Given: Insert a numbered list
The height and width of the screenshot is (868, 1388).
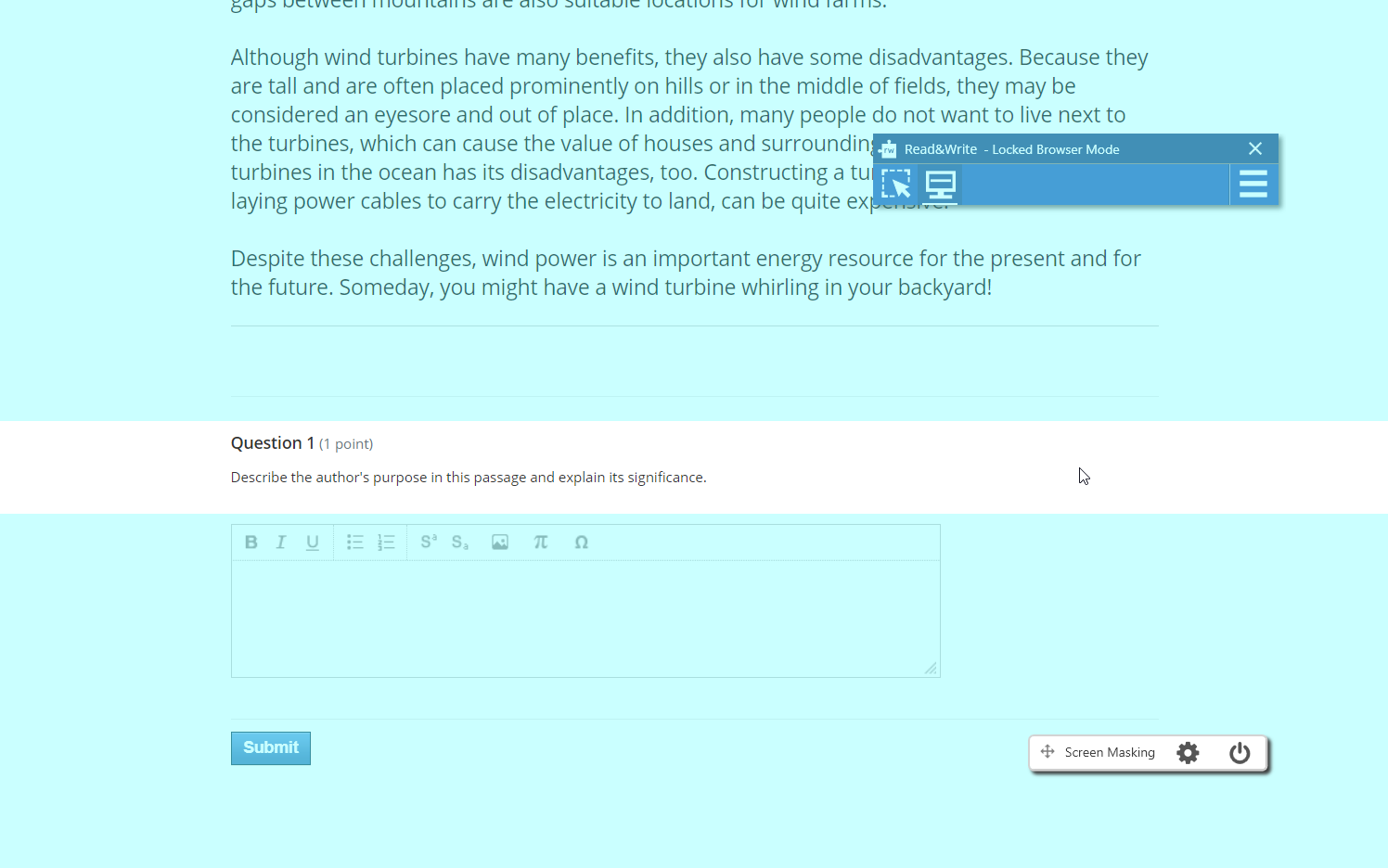Looking at the screenshot, I should pyautogui.click(x=387, y=542).
